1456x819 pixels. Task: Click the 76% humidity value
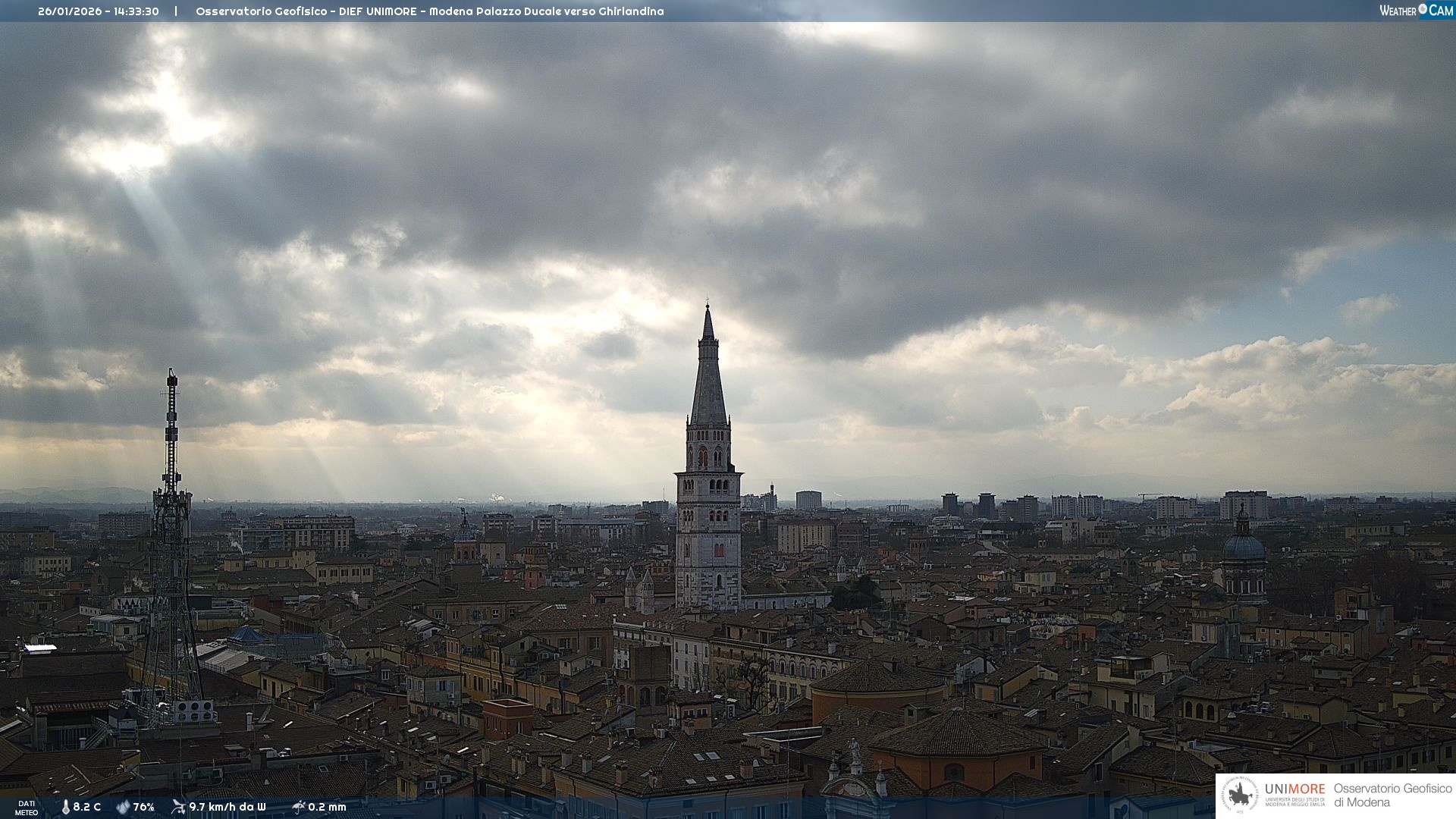click(144, 808)
